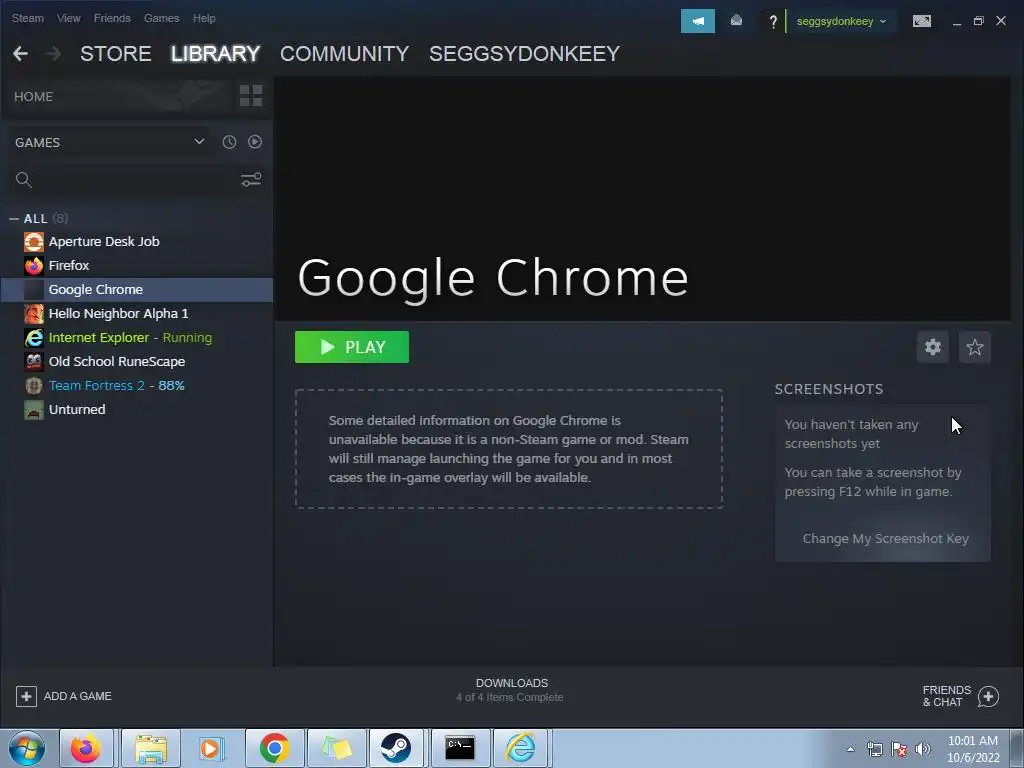This screenshot has width=1024, height=768.
Task: Expand the GAMES filter dropdown
Action: [109, 142]
